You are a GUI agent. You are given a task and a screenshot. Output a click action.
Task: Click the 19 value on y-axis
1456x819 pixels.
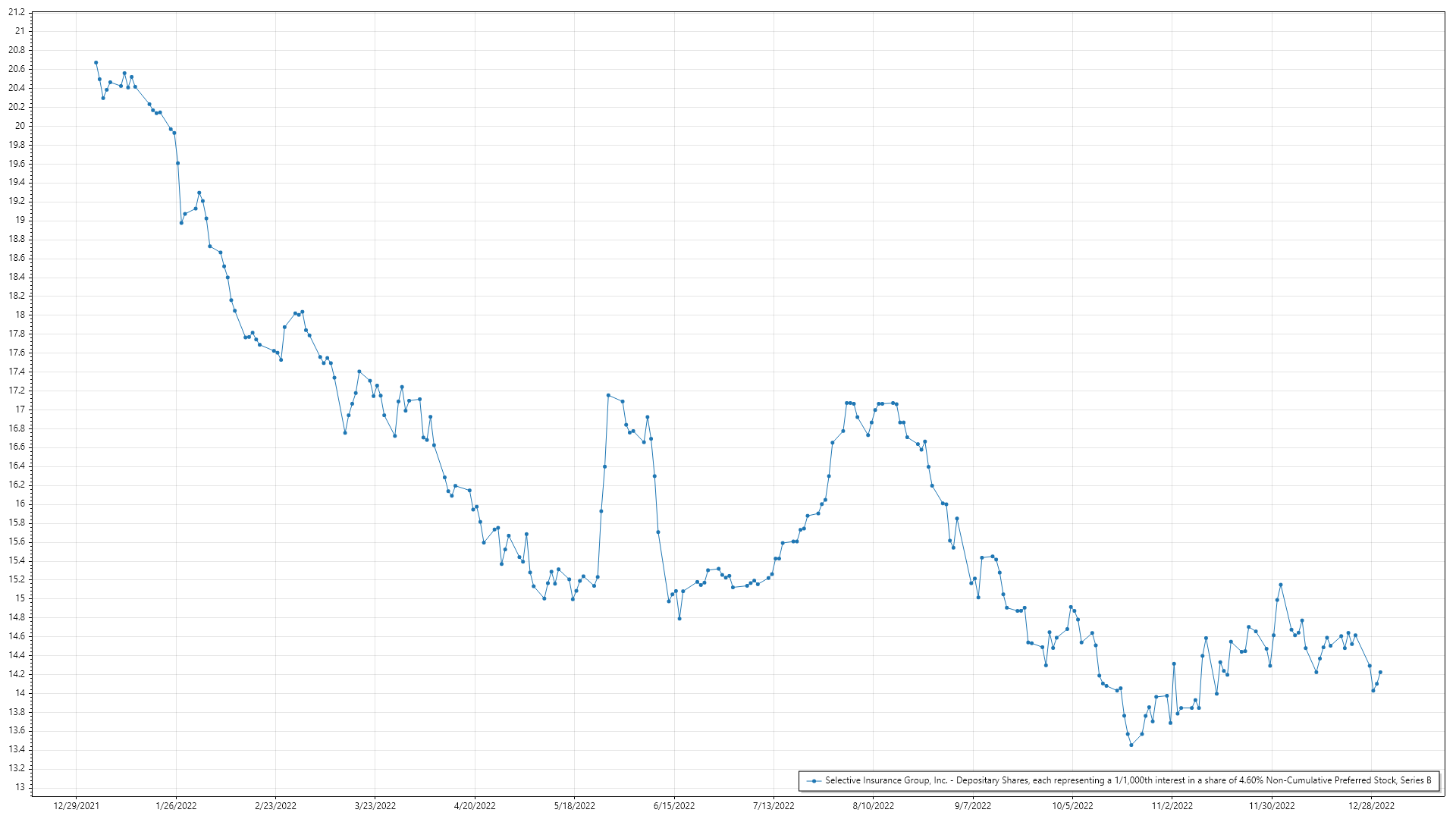(20, 220)
